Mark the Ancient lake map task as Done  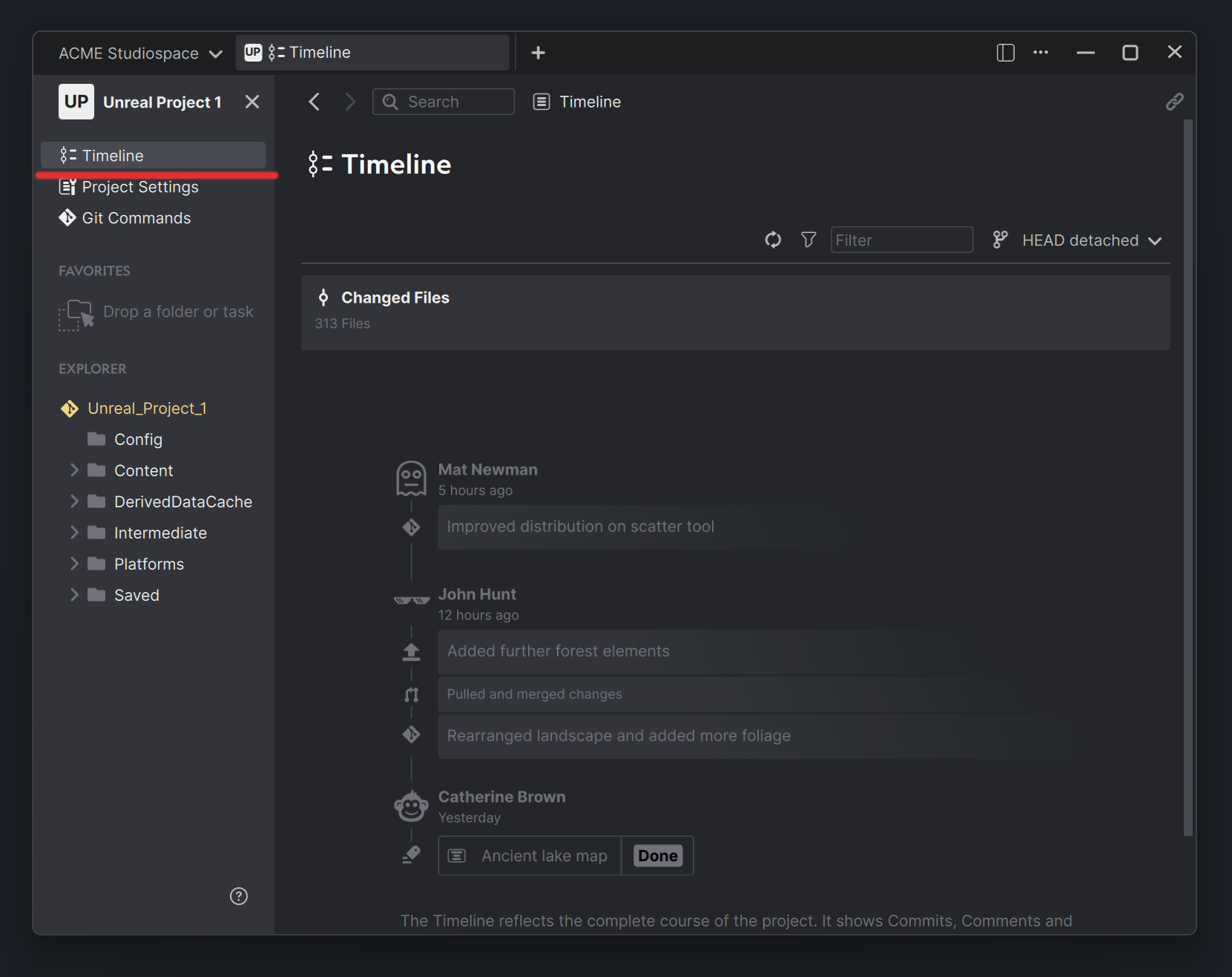657,855
